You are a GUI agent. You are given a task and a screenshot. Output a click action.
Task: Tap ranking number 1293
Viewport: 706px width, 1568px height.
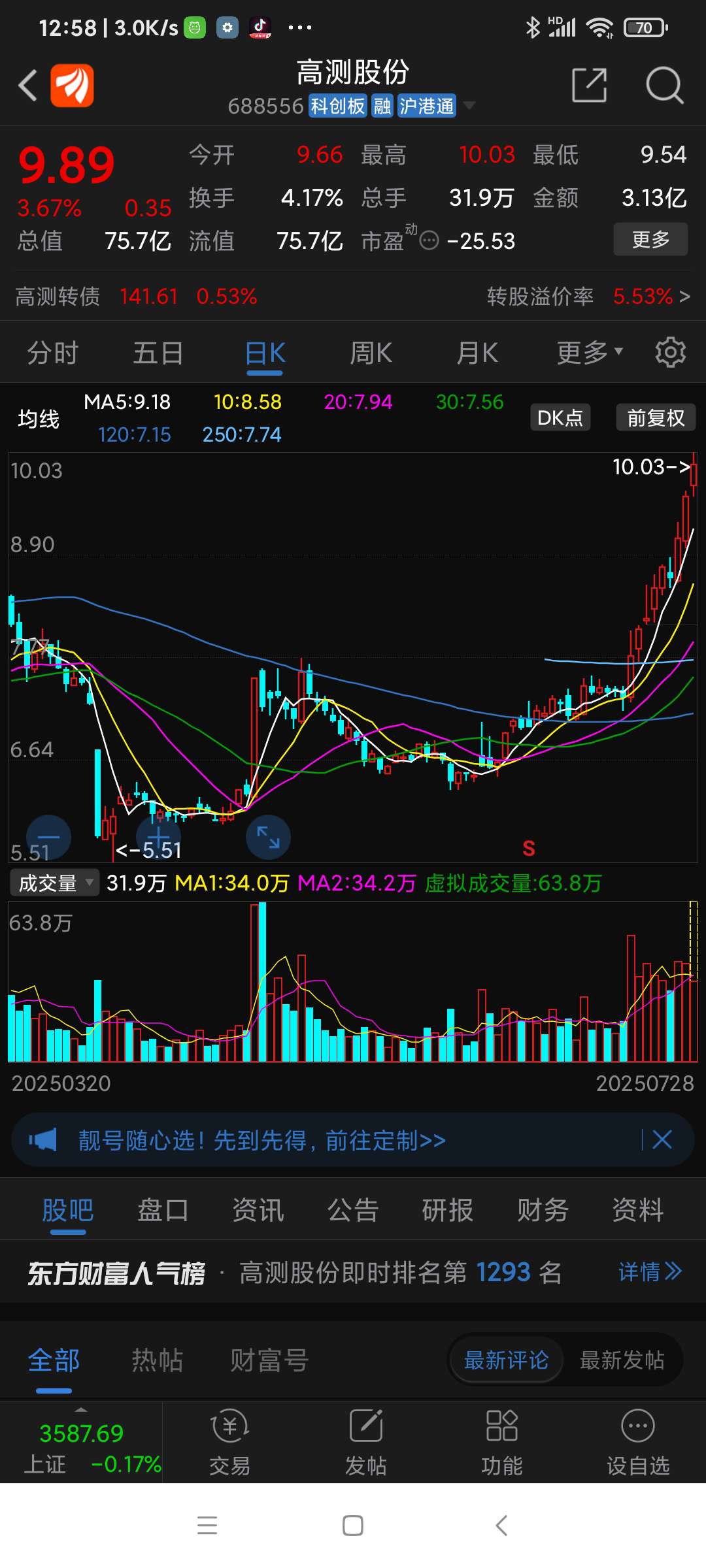(x=503, y=1272)
